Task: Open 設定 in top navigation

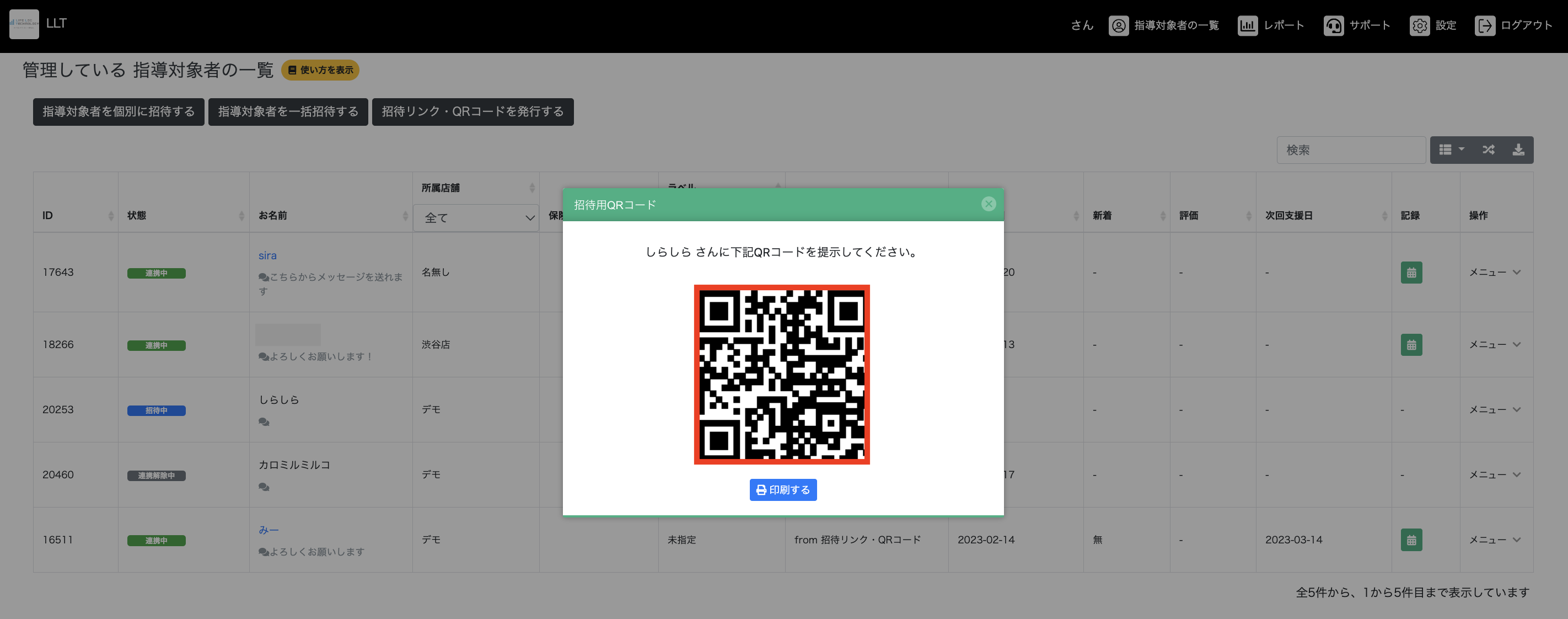Action: (x=1433, y=25)
